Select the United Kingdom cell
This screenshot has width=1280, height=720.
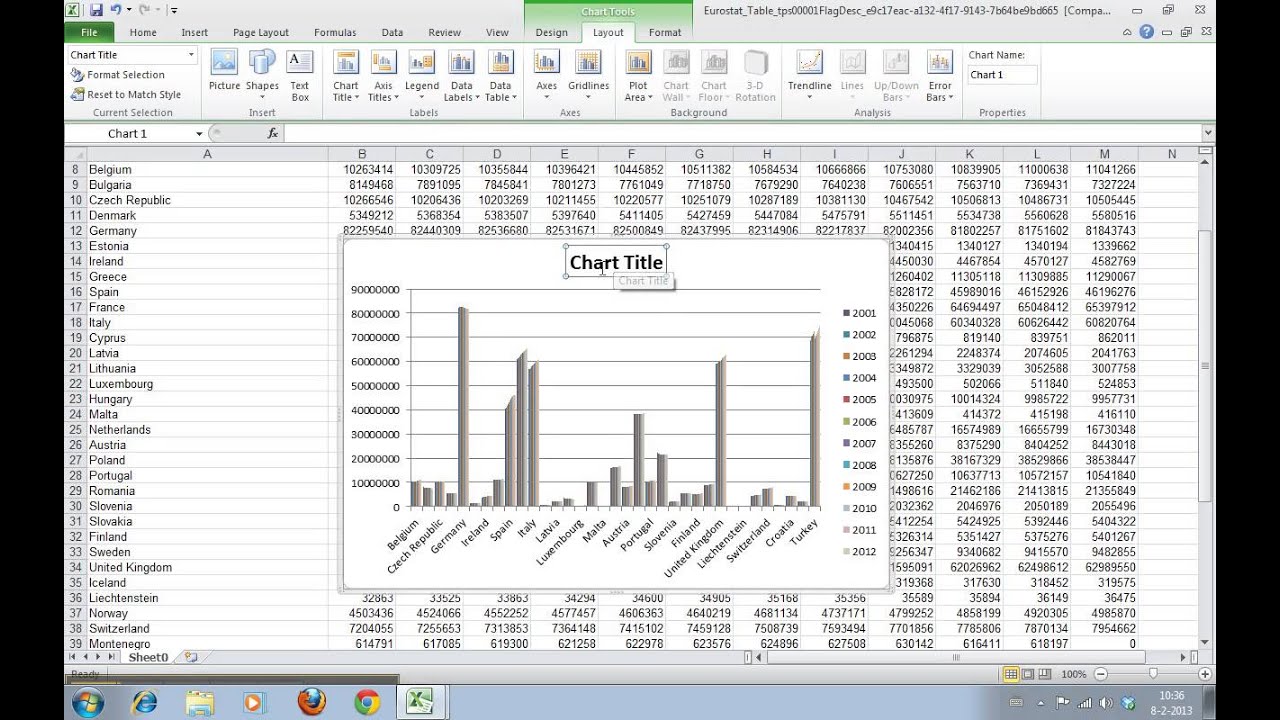click(207, 567)
